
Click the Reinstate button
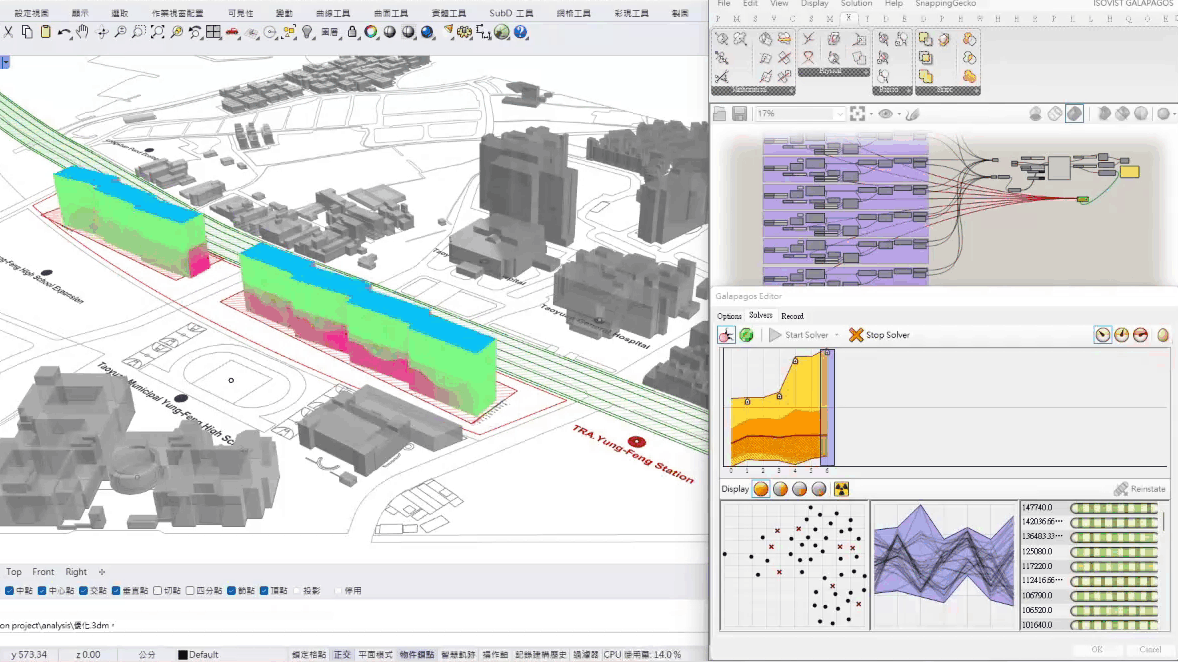point(1140,489)
